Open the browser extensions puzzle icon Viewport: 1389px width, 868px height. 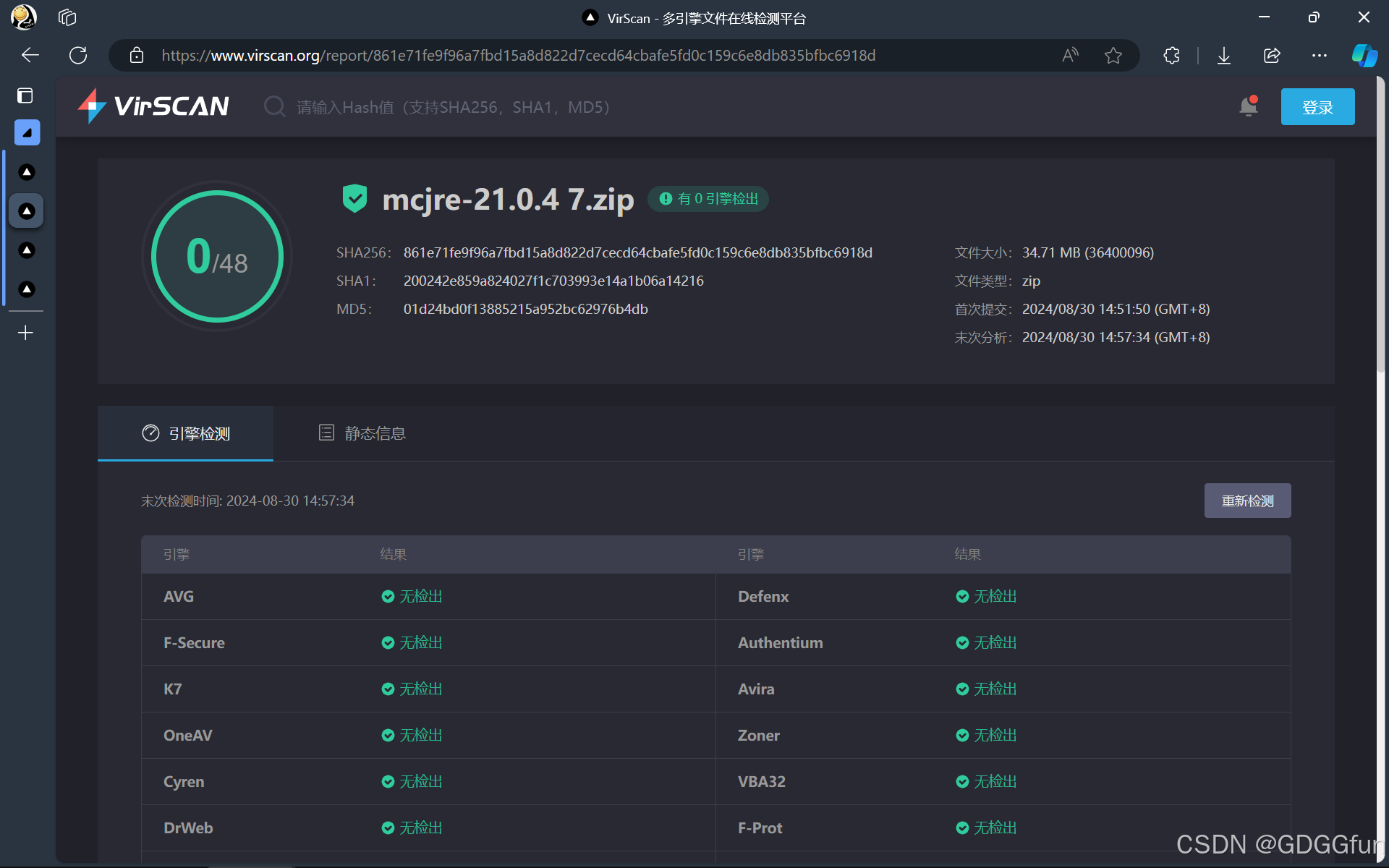click(x=1172, y=56)
